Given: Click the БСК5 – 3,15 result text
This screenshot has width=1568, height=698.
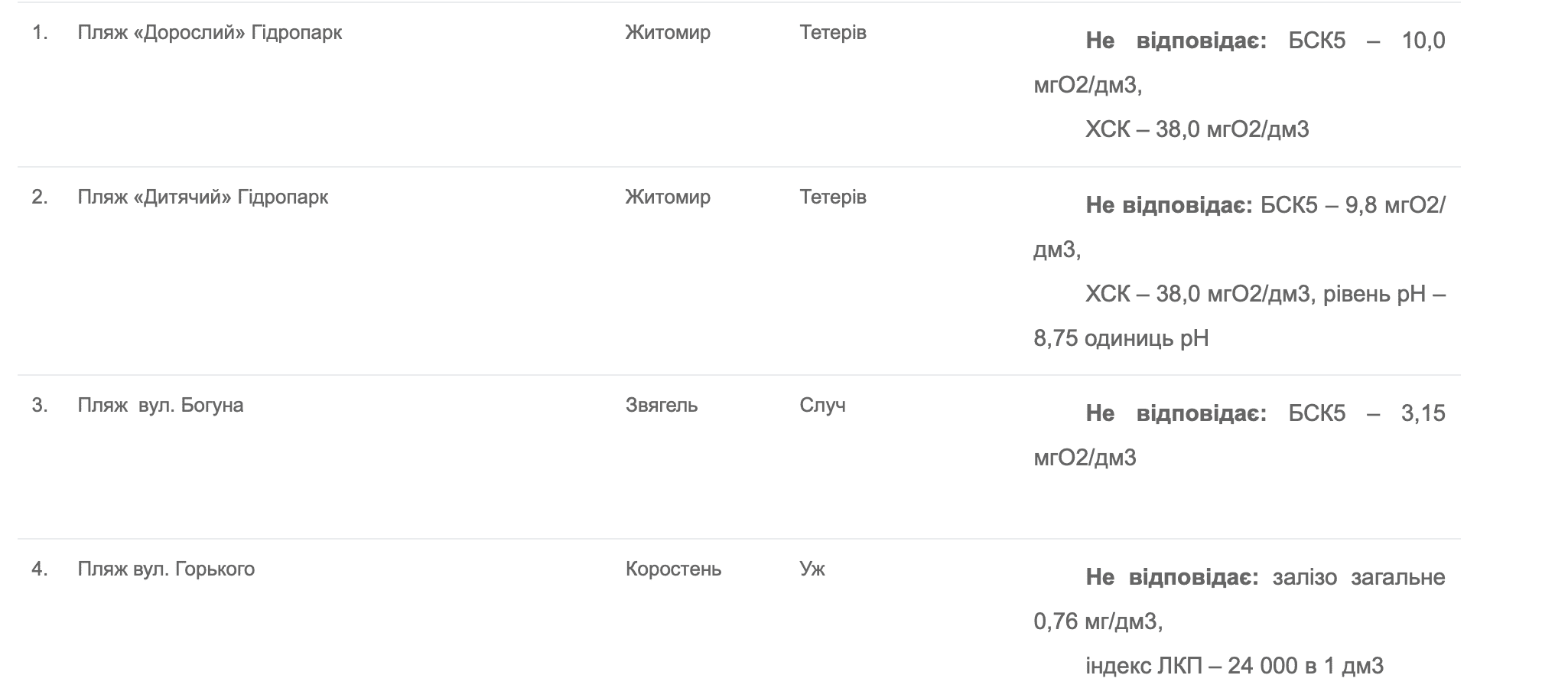Looking at the screenshot, I should tap(1366, 414).
